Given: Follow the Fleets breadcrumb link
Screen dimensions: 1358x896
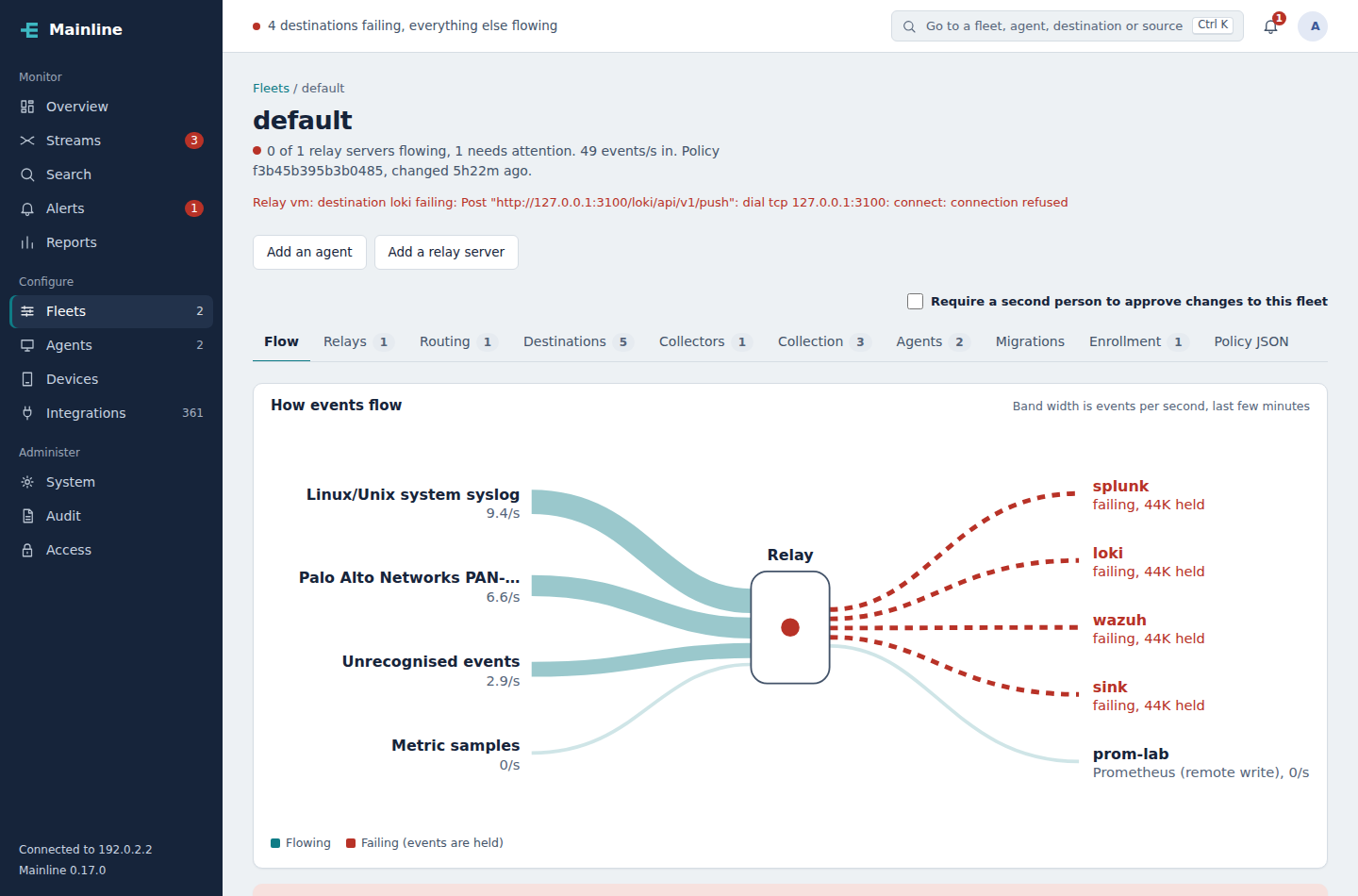Looking at the screenshot, I should (x=271, y=88).
